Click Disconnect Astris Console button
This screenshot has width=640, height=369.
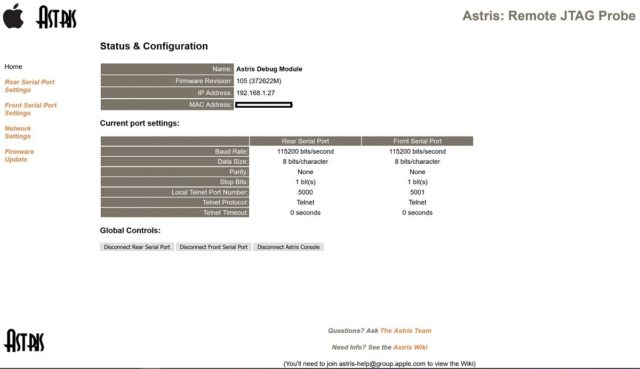click(288, 247)
